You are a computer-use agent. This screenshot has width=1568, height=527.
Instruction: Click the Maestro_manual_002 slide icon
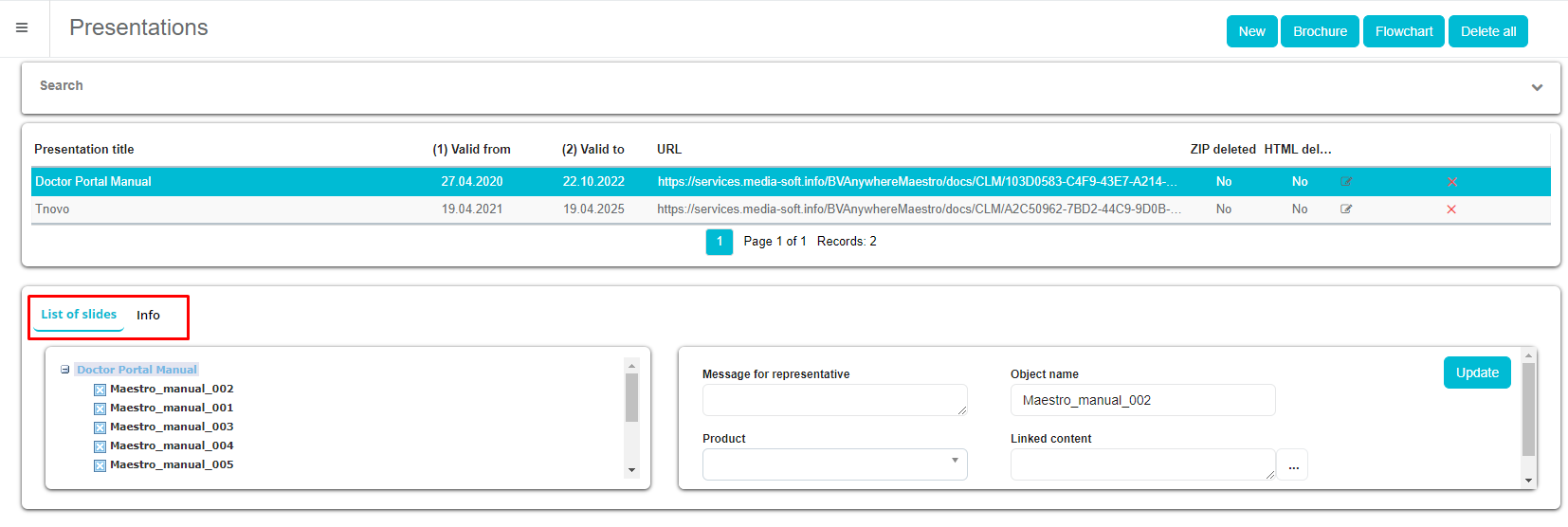(x=100, y=390)
